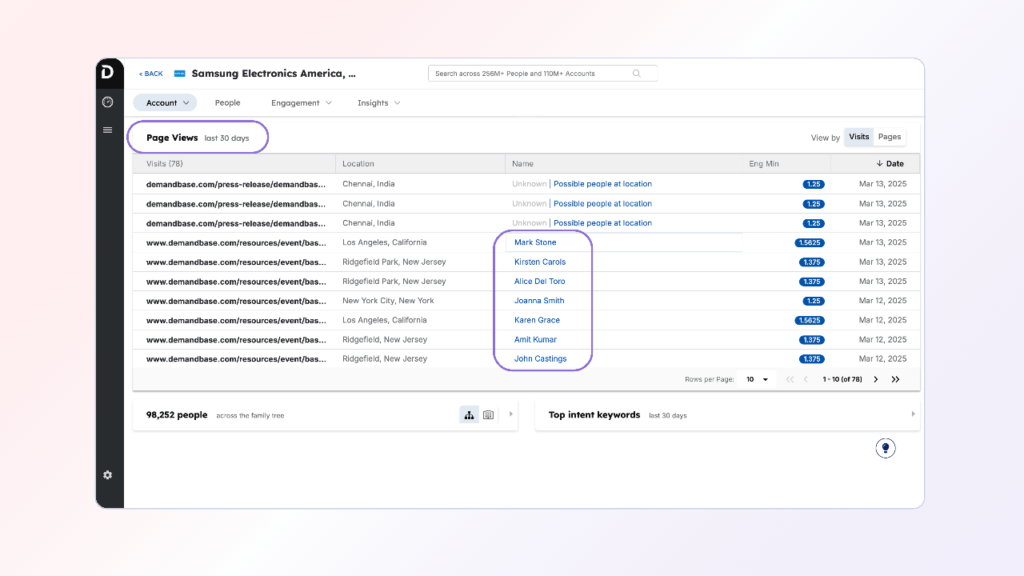Open the dashboard gauge icon in sidebar
Viewport: 1024px width, 576px height.
(x=108, y=102)
